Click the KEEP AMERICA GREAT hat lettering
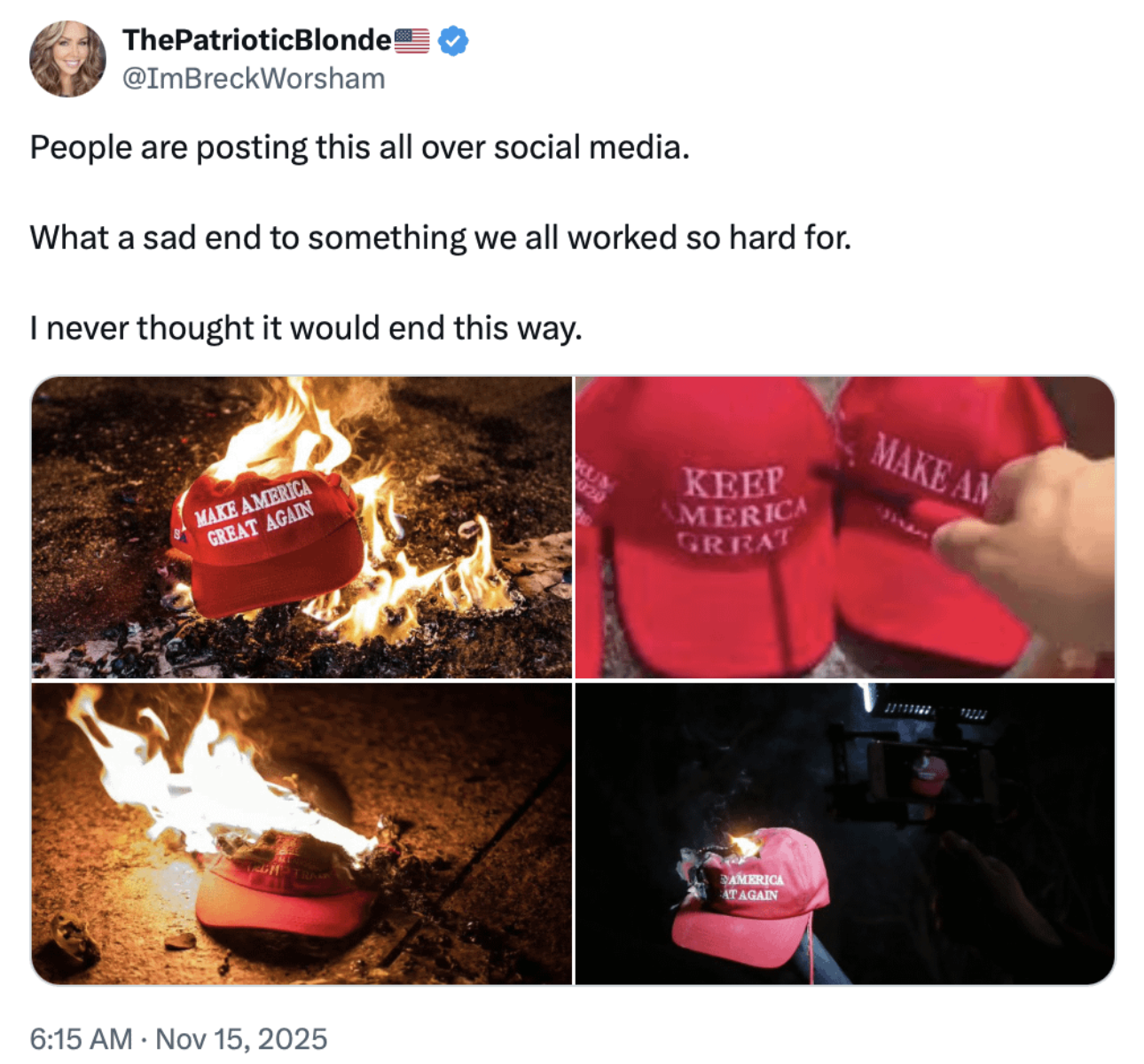Viewport: 1144px width, 1064px height. [734, 510]
